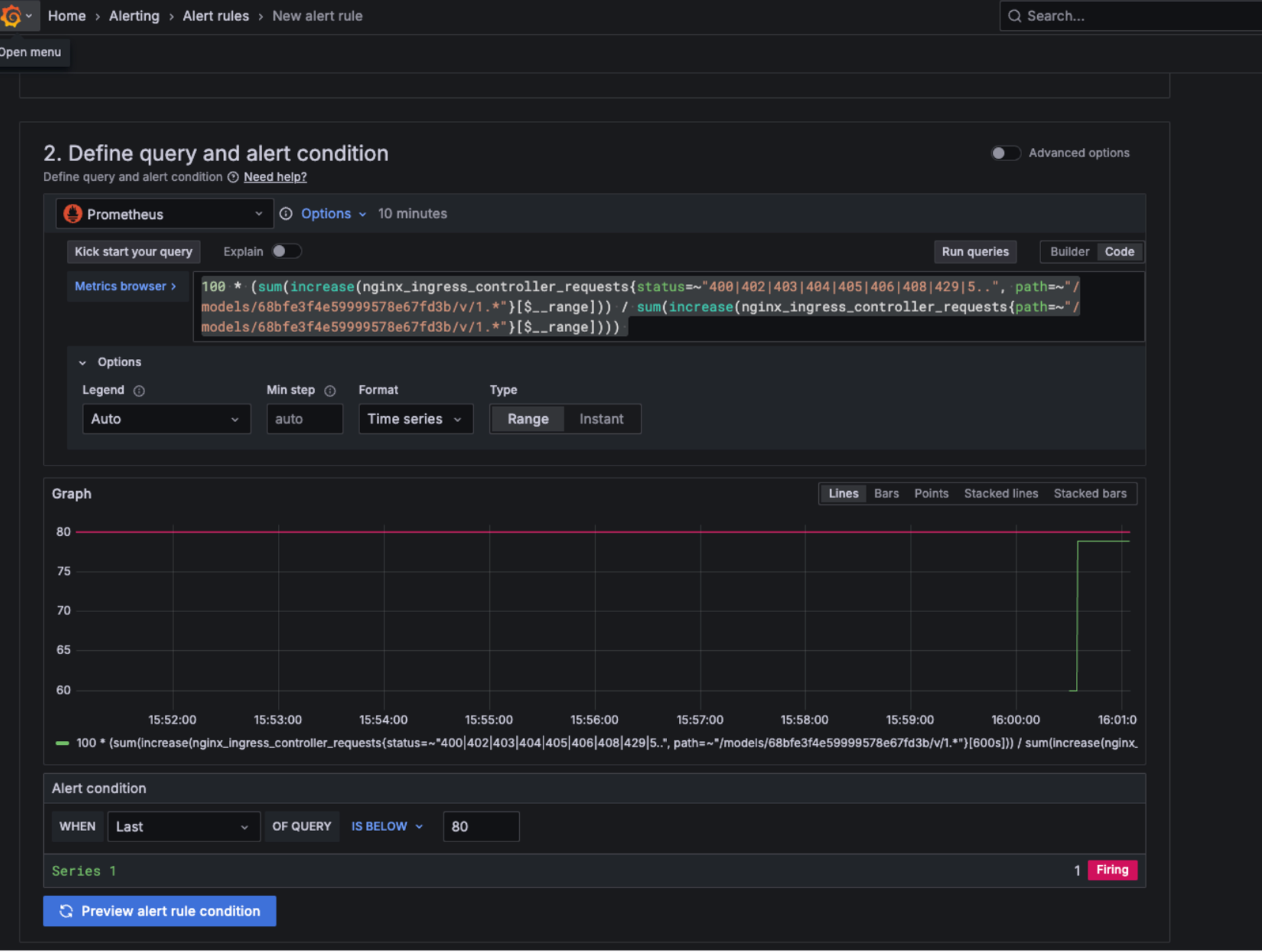Open the Need help? link
1262x952 pixels.
pyautogui.click(x=275, y=177)
